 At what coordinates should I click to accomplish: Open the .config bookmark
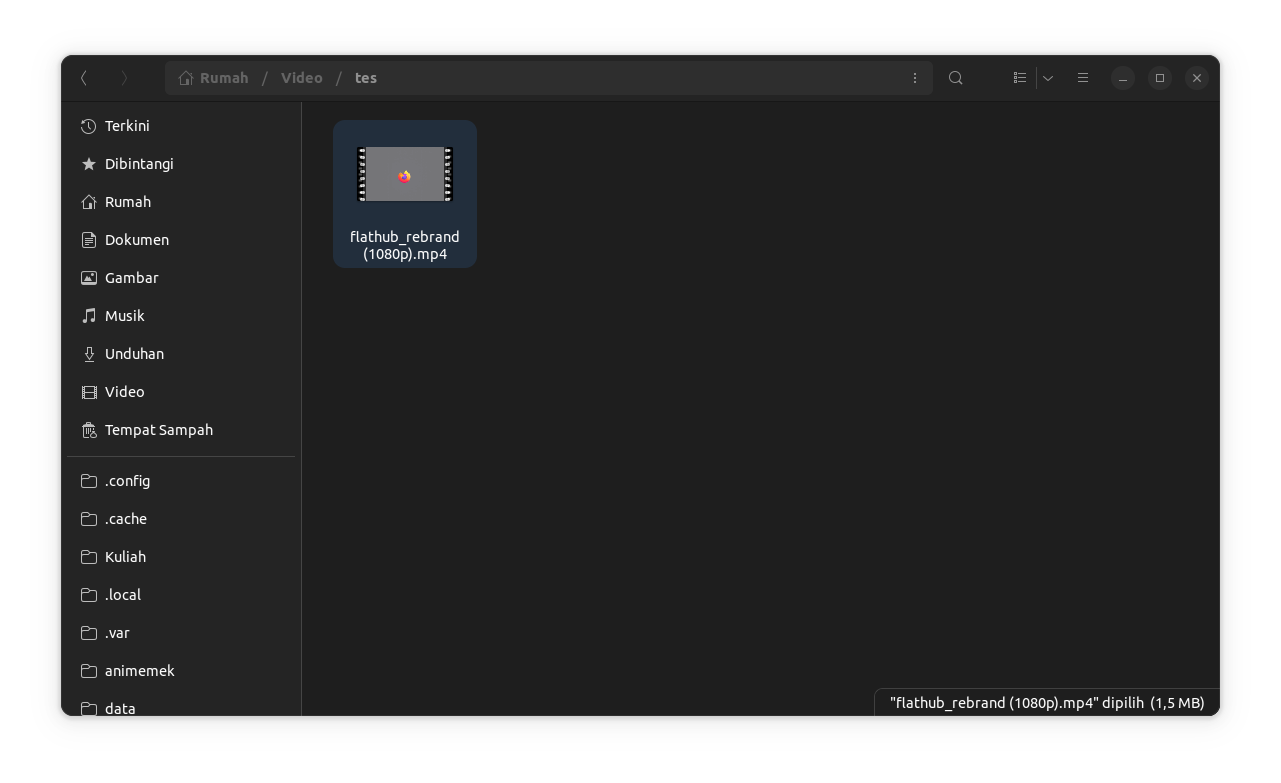181,481
